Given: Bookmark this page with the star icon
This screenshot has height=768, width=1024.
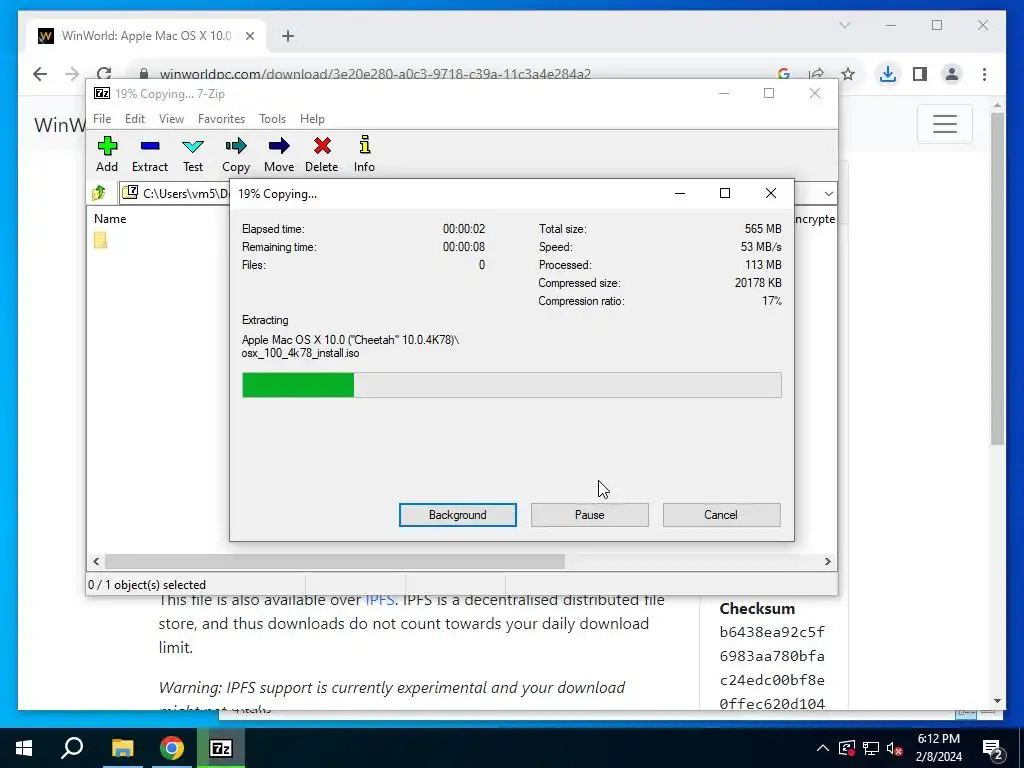Looking at the screenshot, I should [848, 74].
